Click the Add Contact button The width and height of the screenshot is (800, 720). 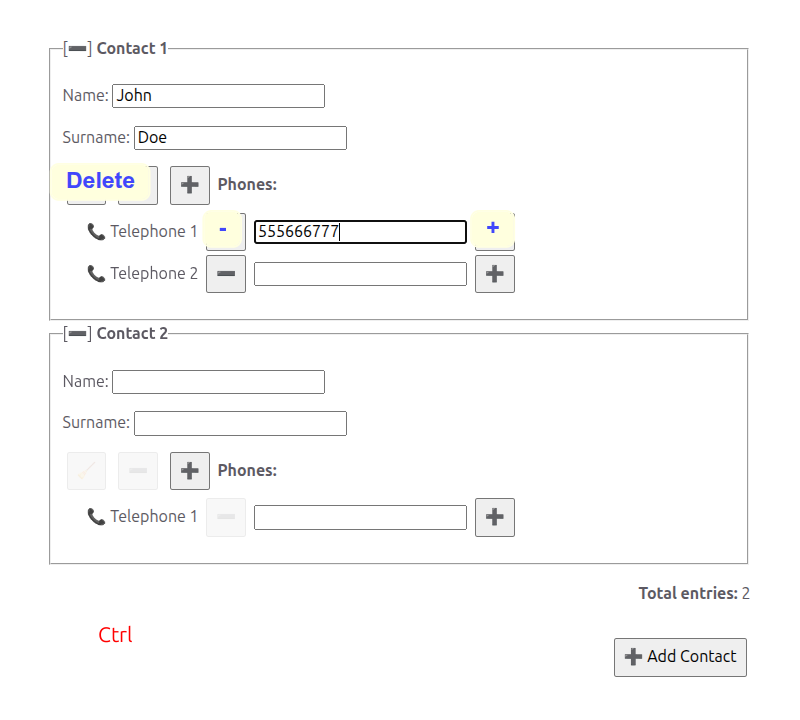coord(680,657)
